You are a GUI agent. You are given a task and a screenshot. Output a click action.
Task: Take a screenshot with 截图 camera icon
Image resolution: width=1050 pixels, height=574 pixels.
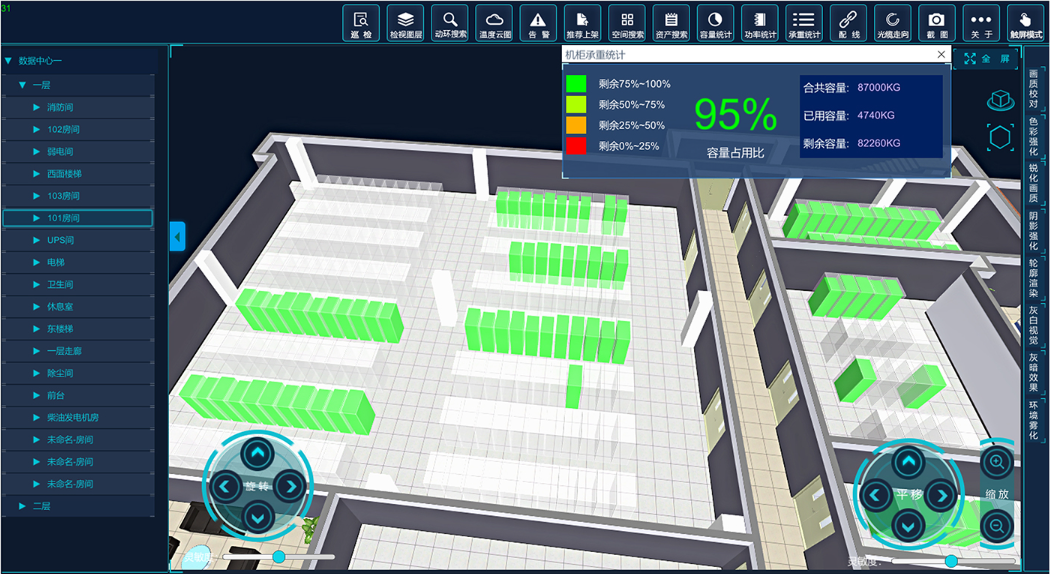click(936, 23)
